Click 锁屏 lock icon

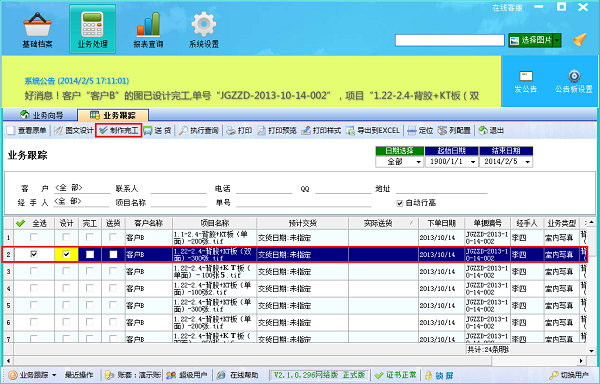point(439,375)
